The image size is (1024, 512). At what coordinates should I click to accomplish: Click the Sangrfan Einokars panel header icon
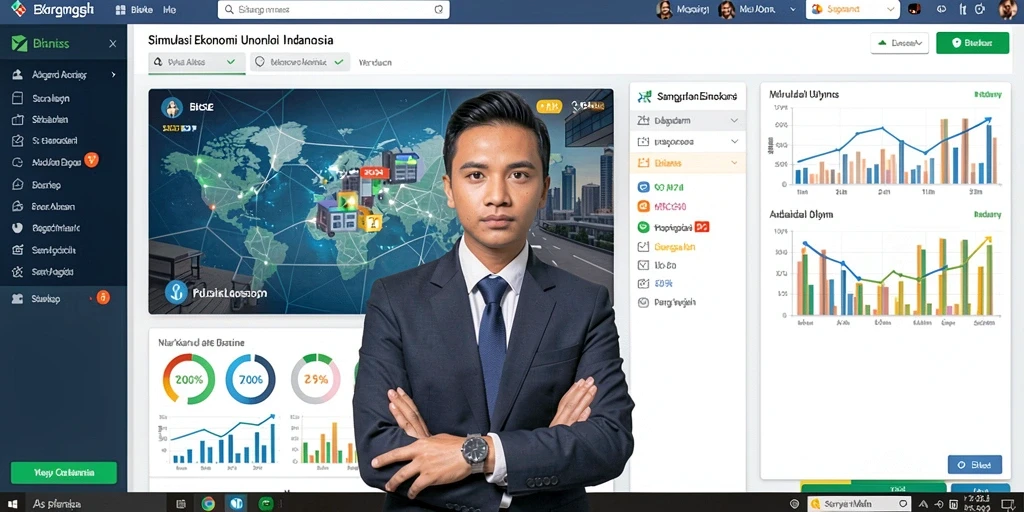pyautogui.click(x=645, y=97)
